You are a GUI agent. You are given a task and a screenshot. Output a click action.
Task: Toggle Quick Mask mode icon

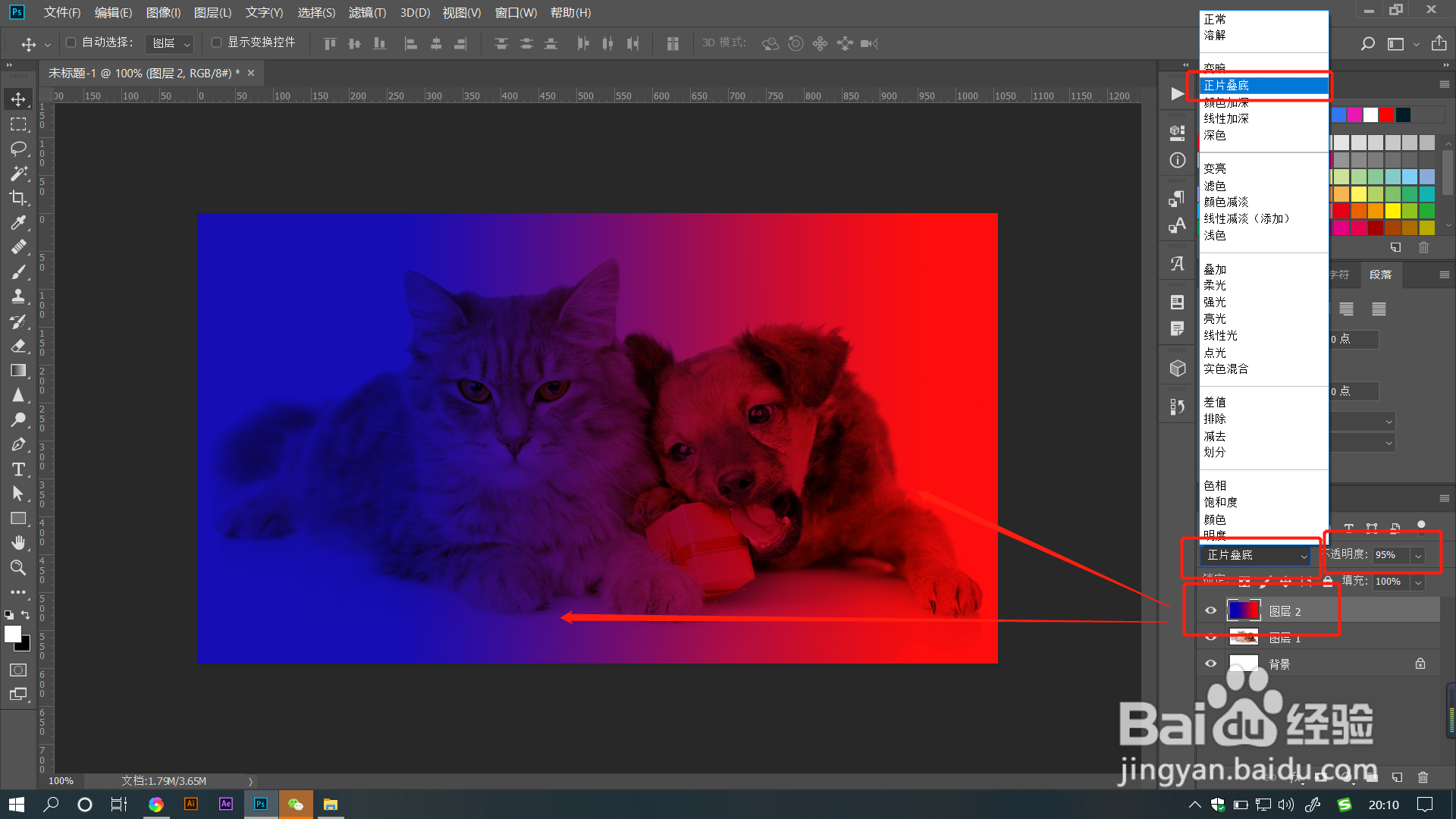[x=18, y=670]
